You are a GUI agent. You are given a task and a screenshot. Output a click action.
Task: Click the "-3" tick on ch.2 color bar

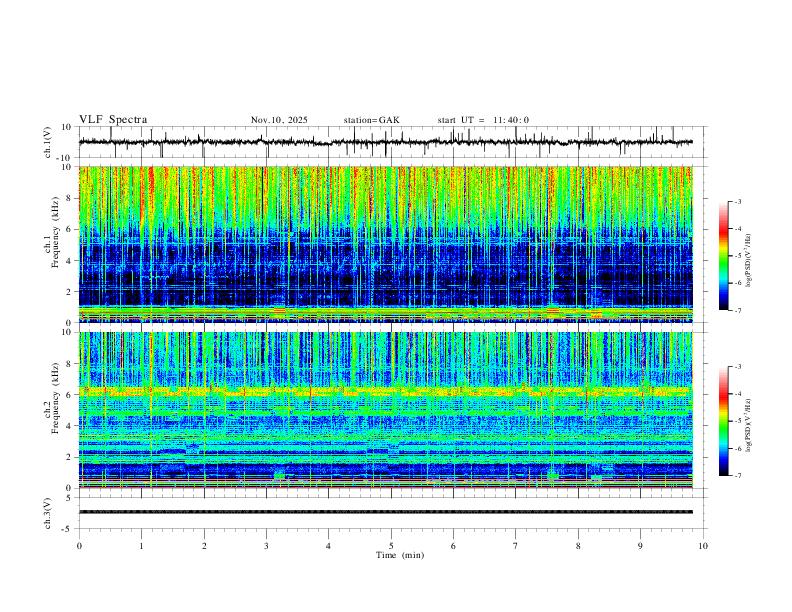(738, 367)
